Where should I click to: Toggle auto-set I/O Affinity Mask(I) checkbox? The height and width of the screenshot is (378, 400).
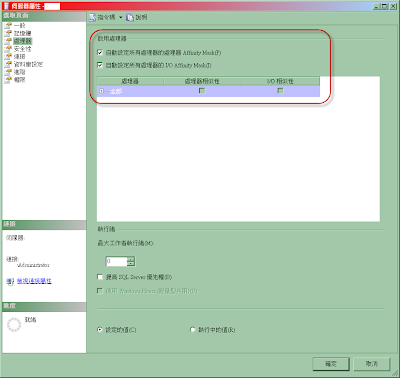100,65
